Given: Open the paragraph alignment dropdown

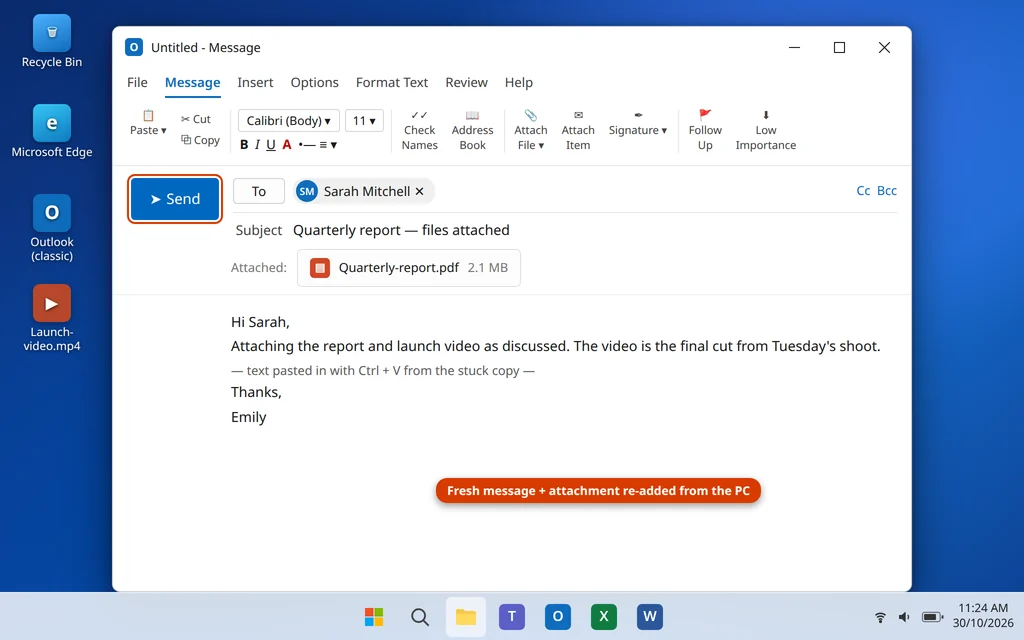Looking at the screenshot, I should [328, 145].
